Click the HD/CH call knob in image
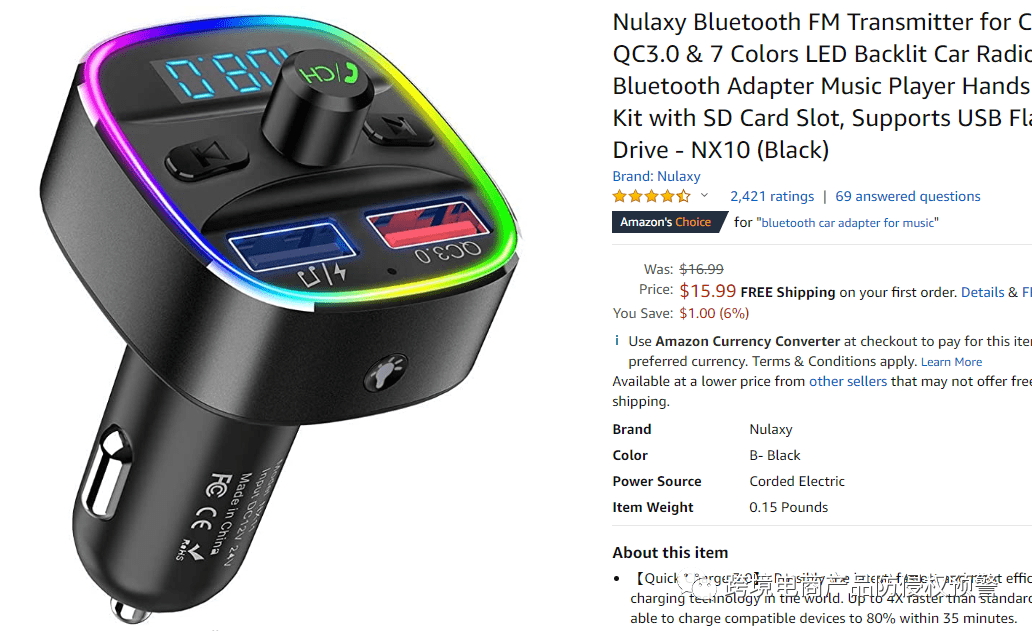This screenshot has width=1032, height=631. point(319,105)
